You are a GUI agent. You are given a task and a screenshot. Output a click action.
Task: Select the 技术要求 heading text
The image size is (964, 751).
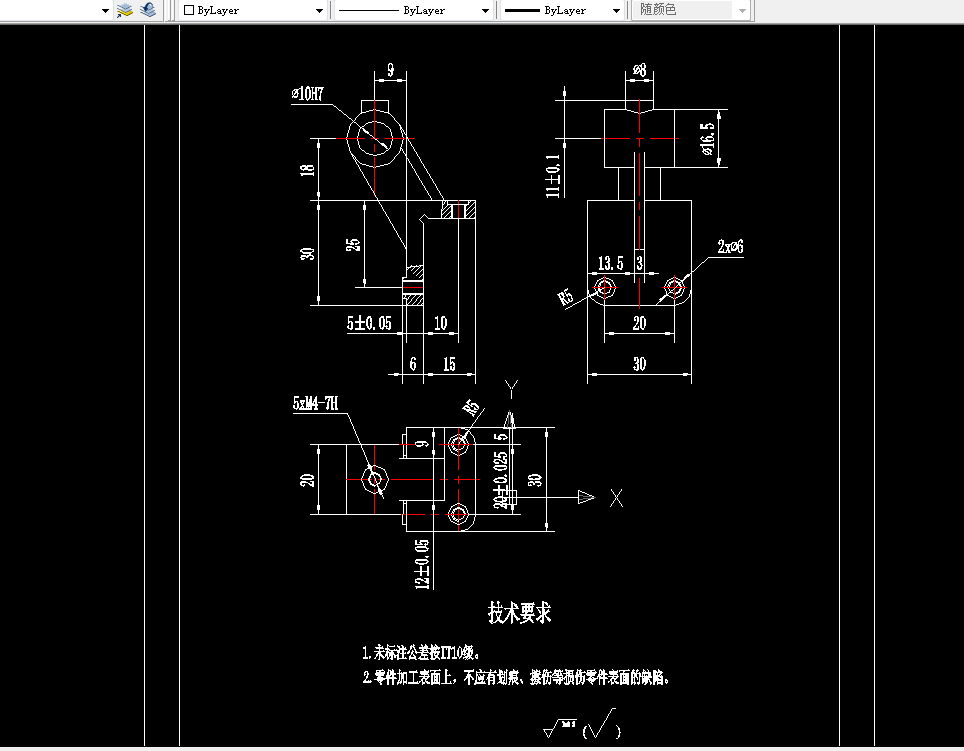pyautogui.click(x=520, y=613)
